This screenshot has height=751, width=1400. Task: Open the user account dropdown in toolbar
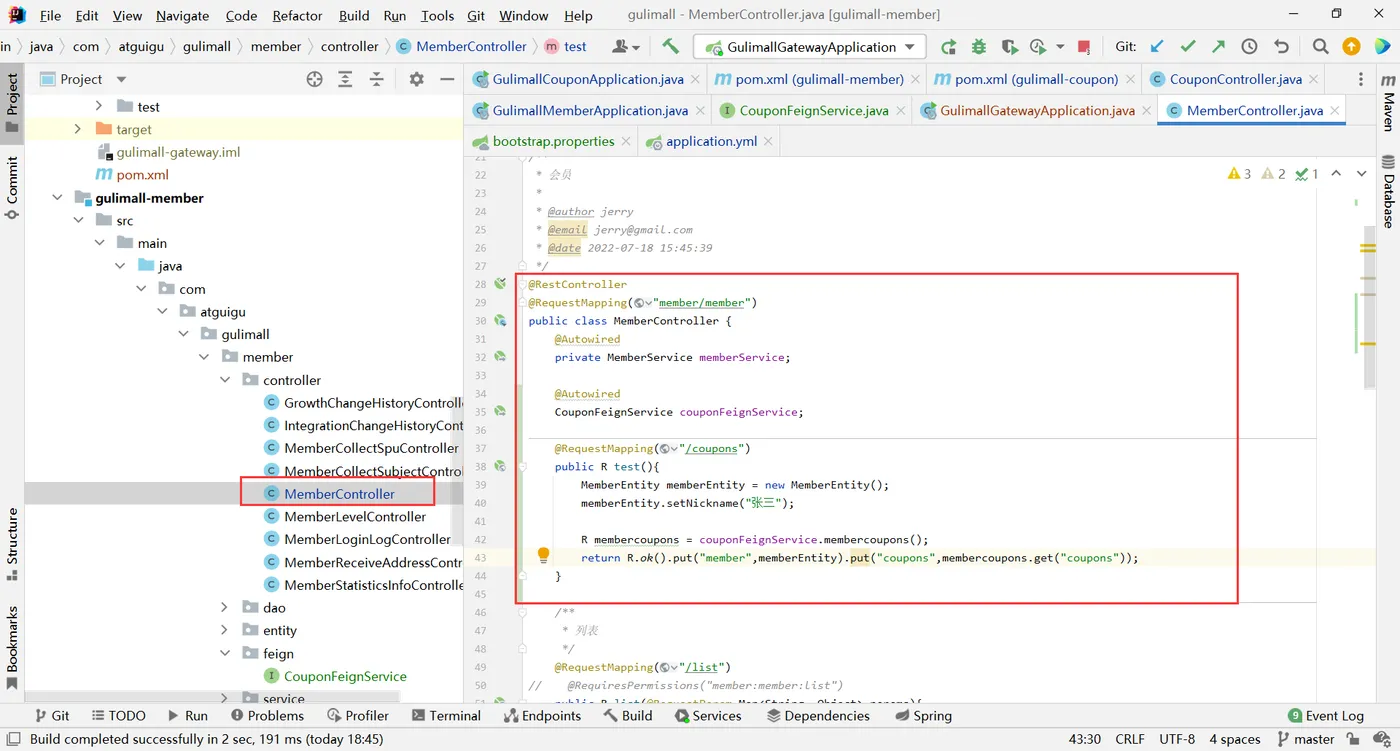[x=626, y=46]
